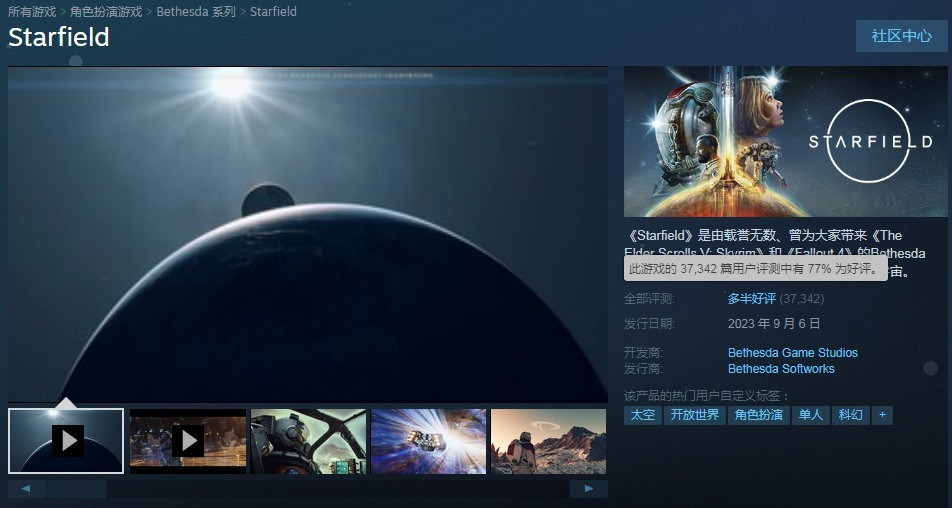
Task: Open the 社区中心 community hub
Action: [x=901, y=36]
